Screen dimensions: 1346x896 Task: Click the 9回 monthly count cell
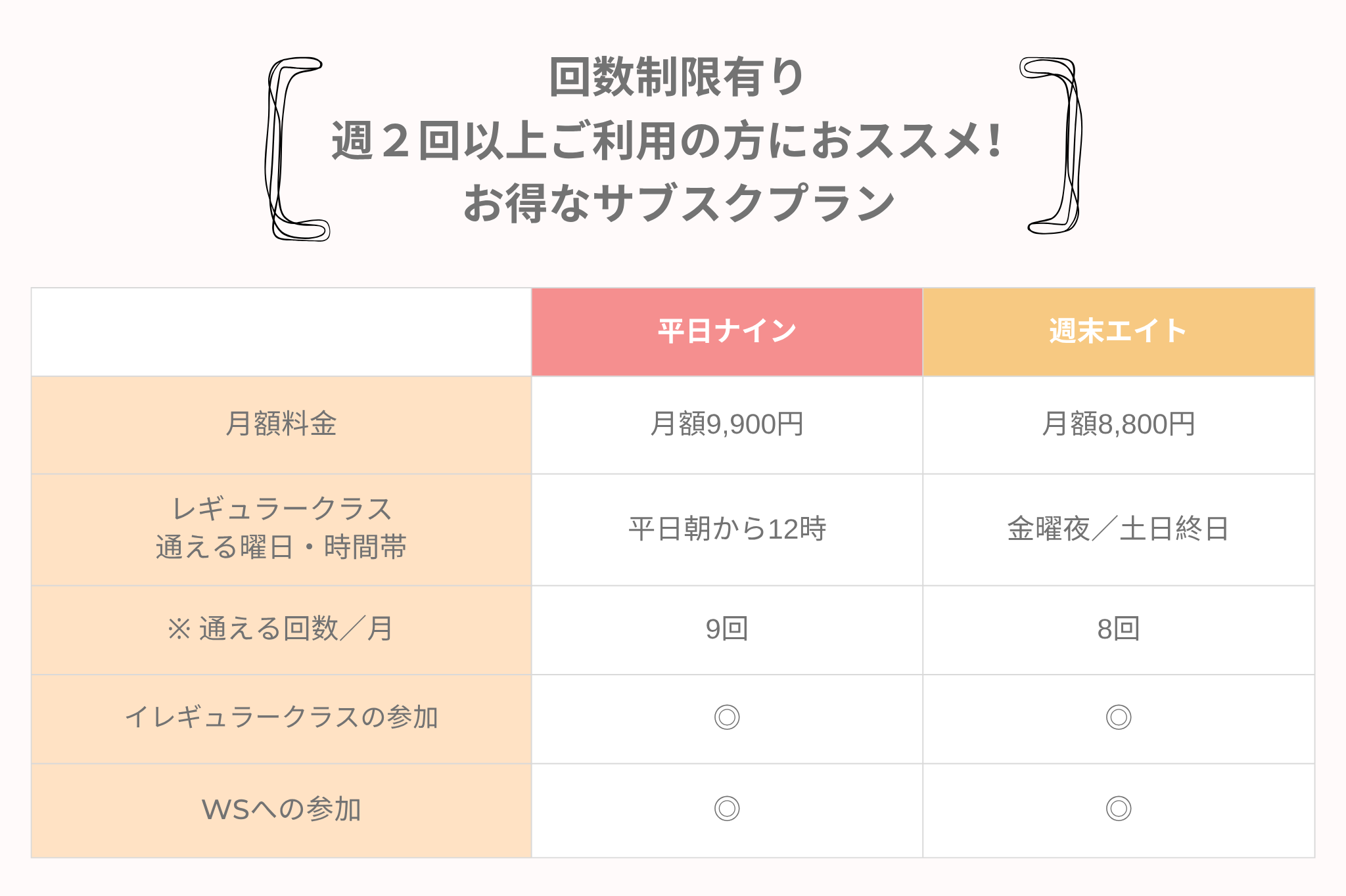(x=727, y=630)
